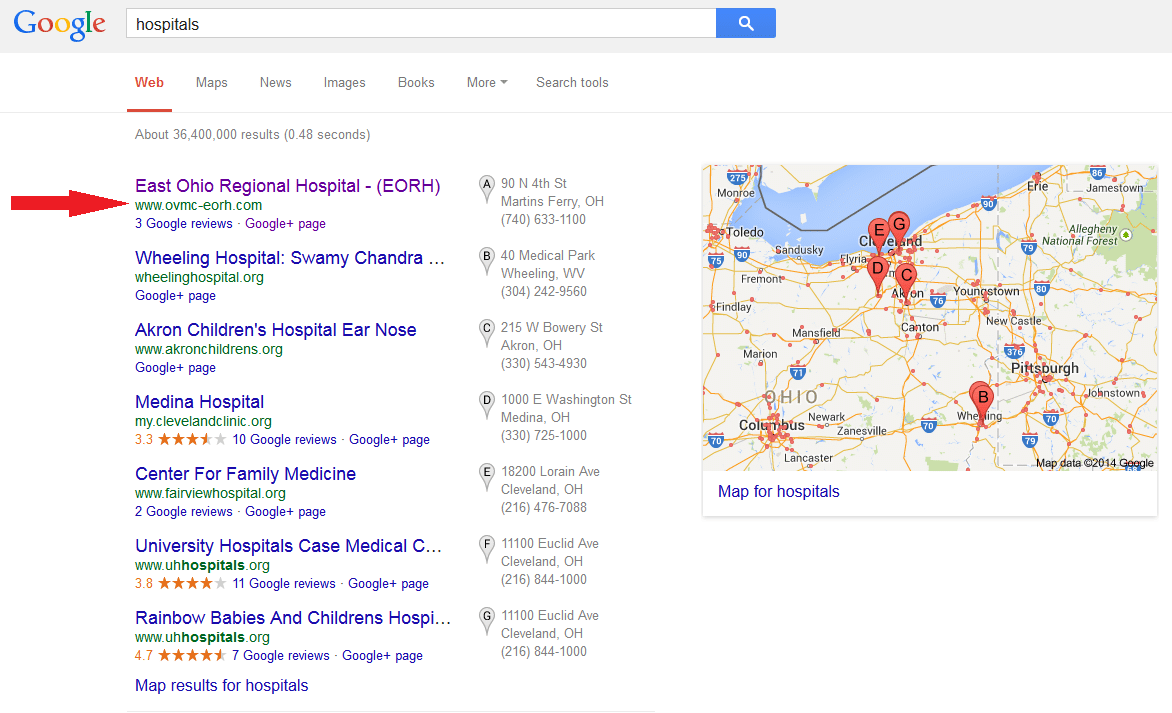Open 2 Google reviews for Center For Family Medicine
1172x713 pixels.
(184, 511)
